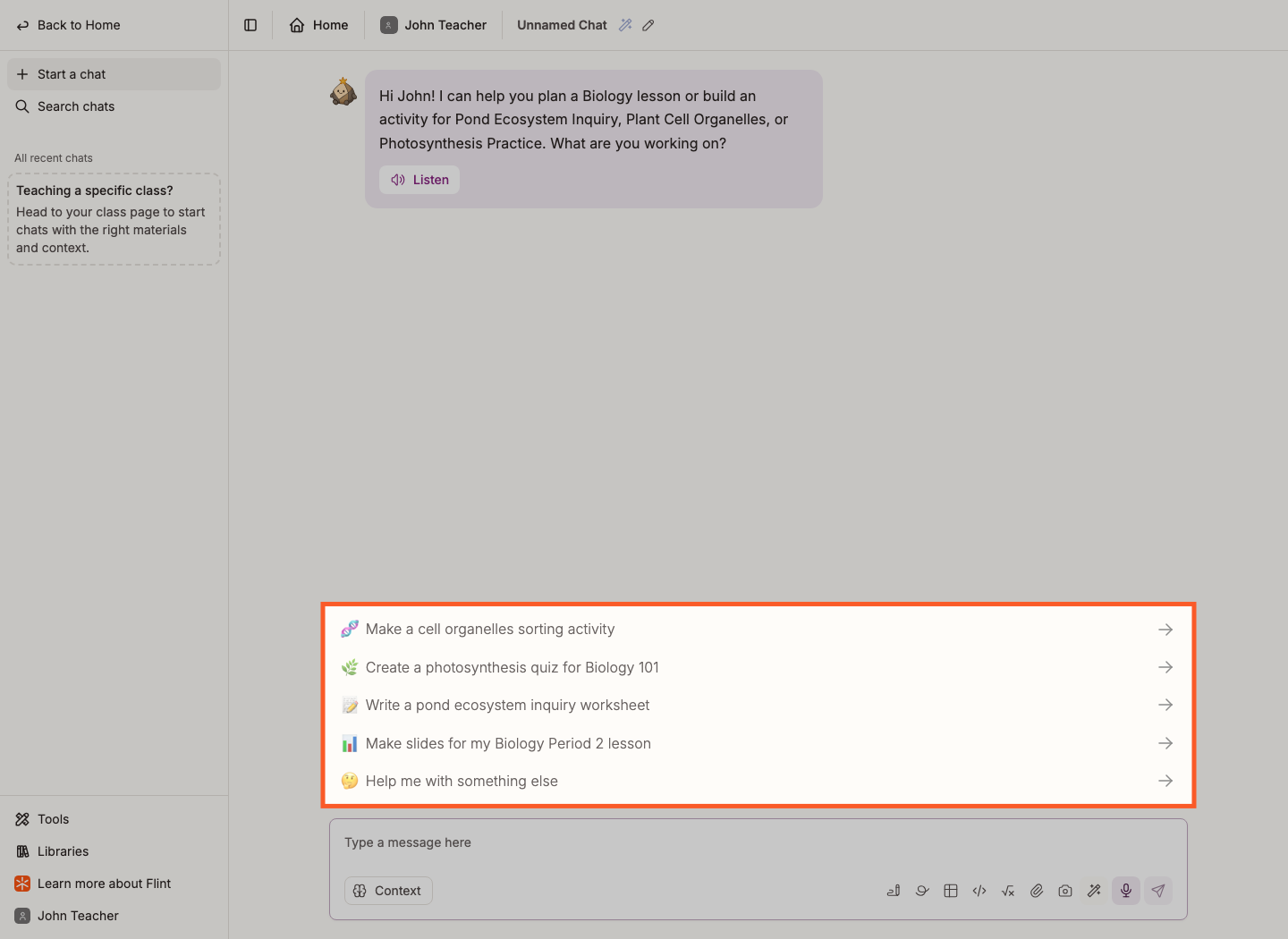The height and width of the screenshot is (939, 1288).
Task: Open the John Teacher profile at the sidebar bottom
Action: tap(114, 916)
